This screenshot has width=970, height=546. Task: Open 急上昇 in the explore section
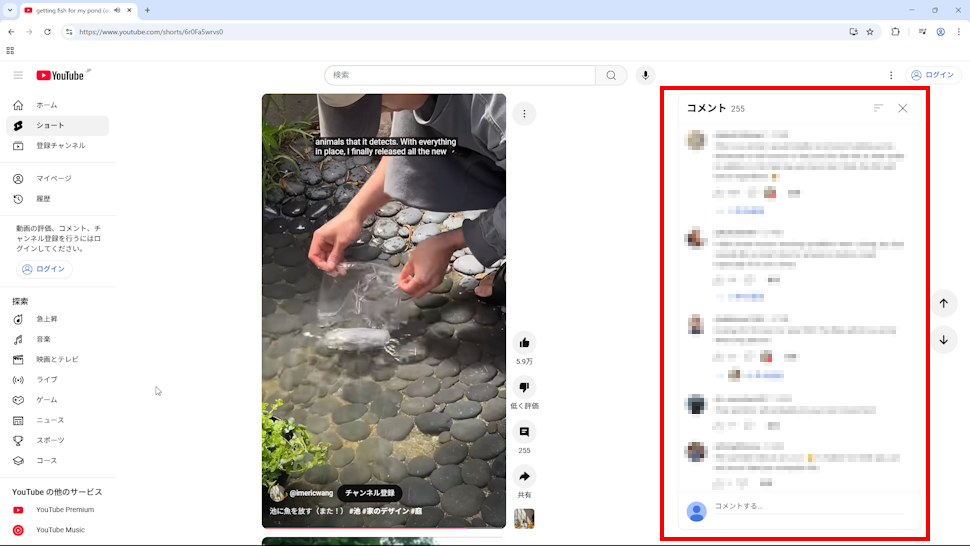(47, 319)
